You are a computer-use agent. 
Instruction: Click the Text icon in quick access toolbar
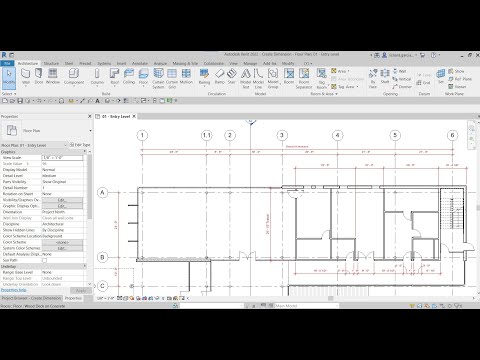pos(97,100)
